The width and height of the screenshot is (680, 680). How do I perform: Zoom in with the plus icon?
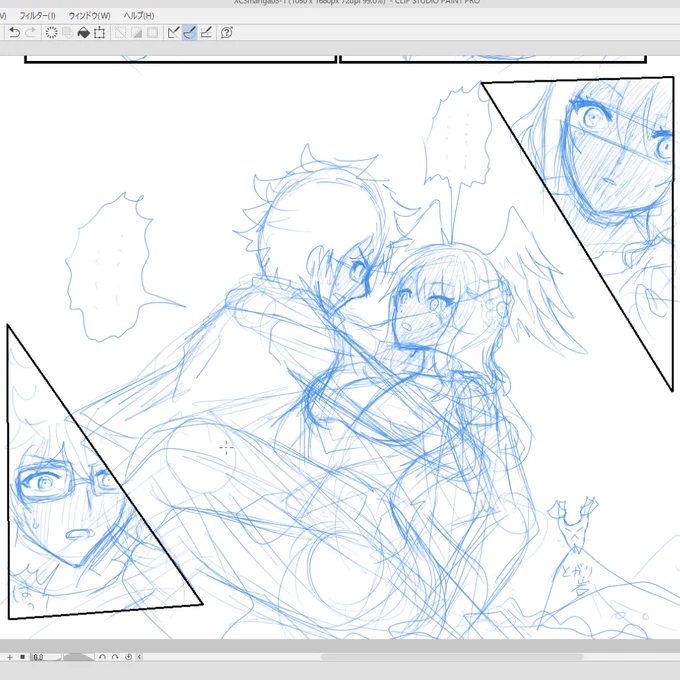10,657
